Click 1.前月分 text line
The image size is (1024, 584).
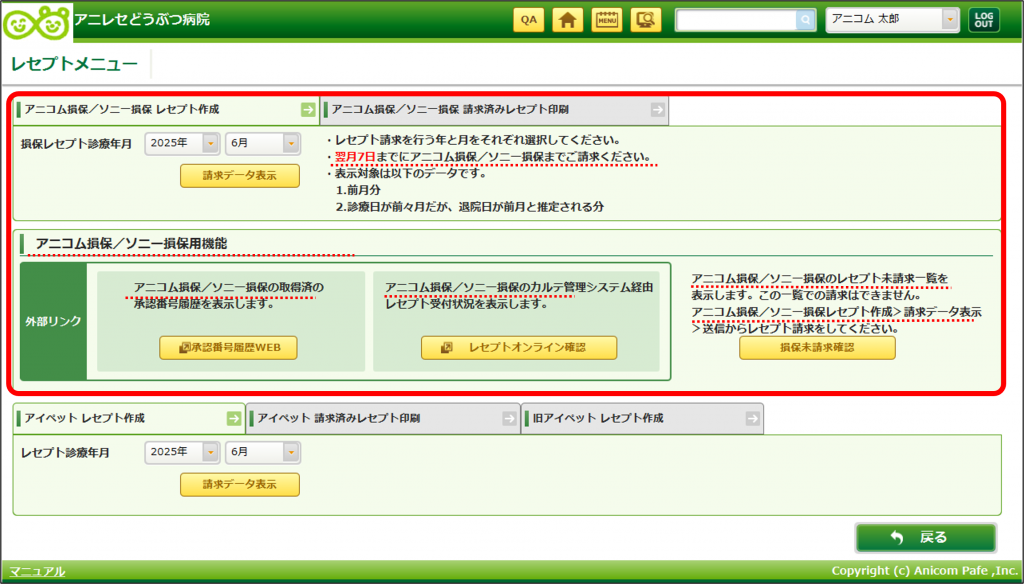(x=358, y=190)
